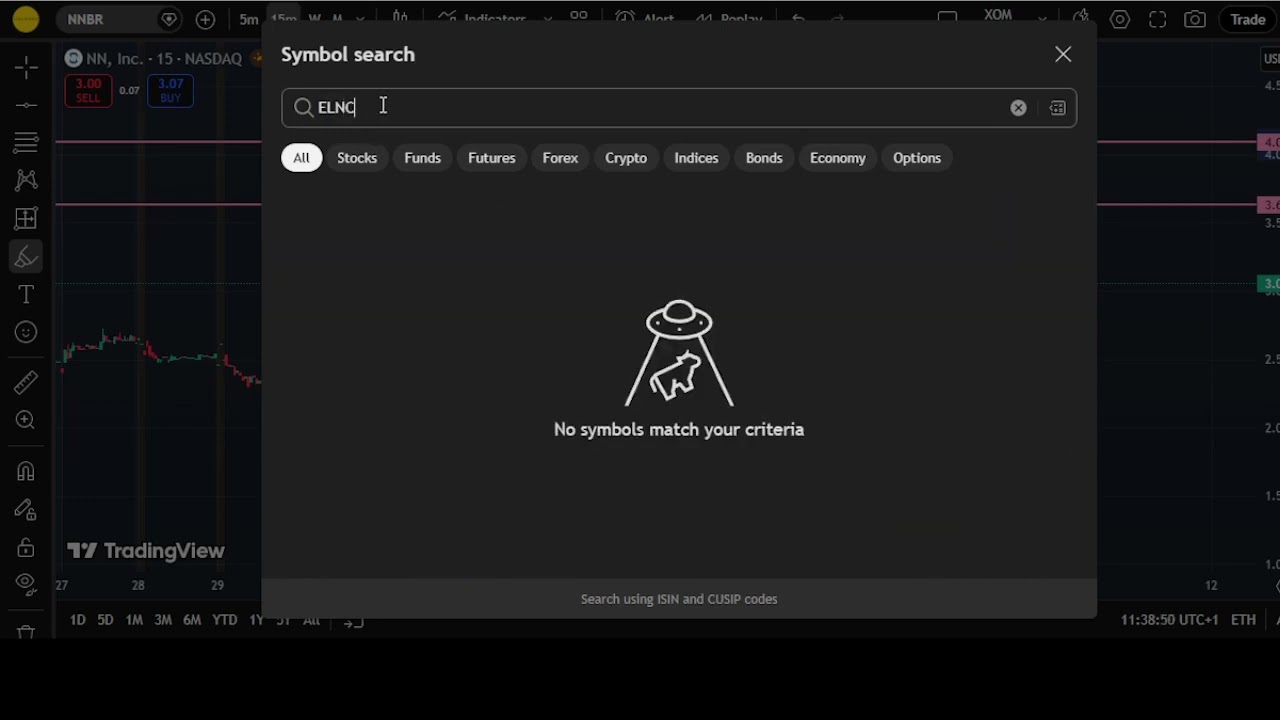Screen dimensions: 1280x720
Task: Filter search results by Economy
Action: click(838, 158)
